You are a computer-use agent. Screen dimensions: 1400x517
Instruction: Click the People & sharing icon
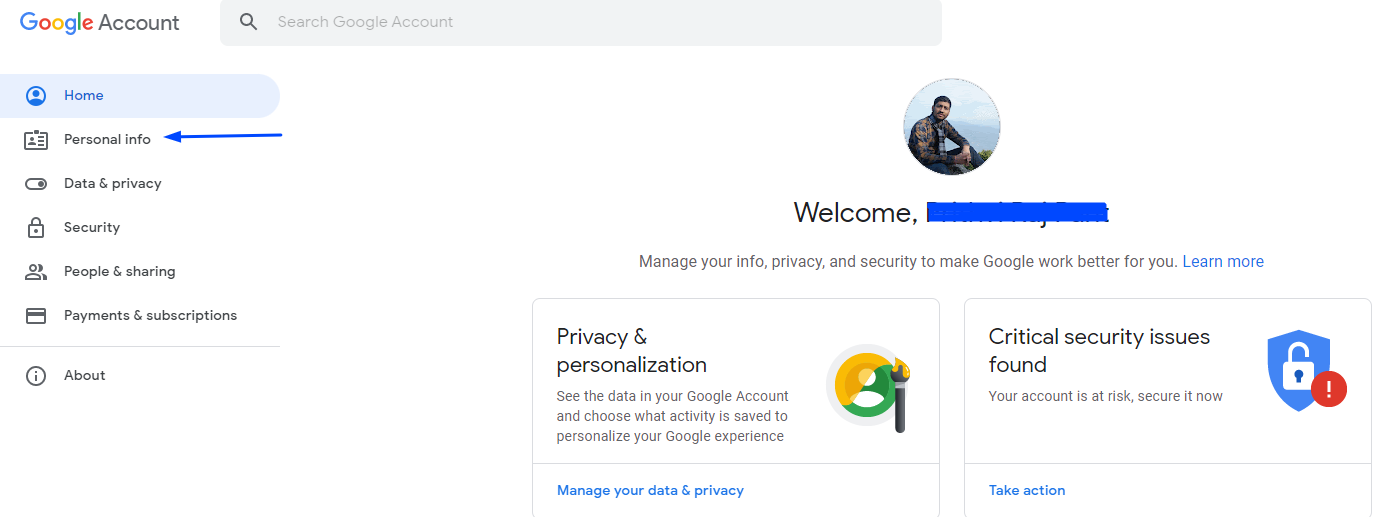point(36,272)
